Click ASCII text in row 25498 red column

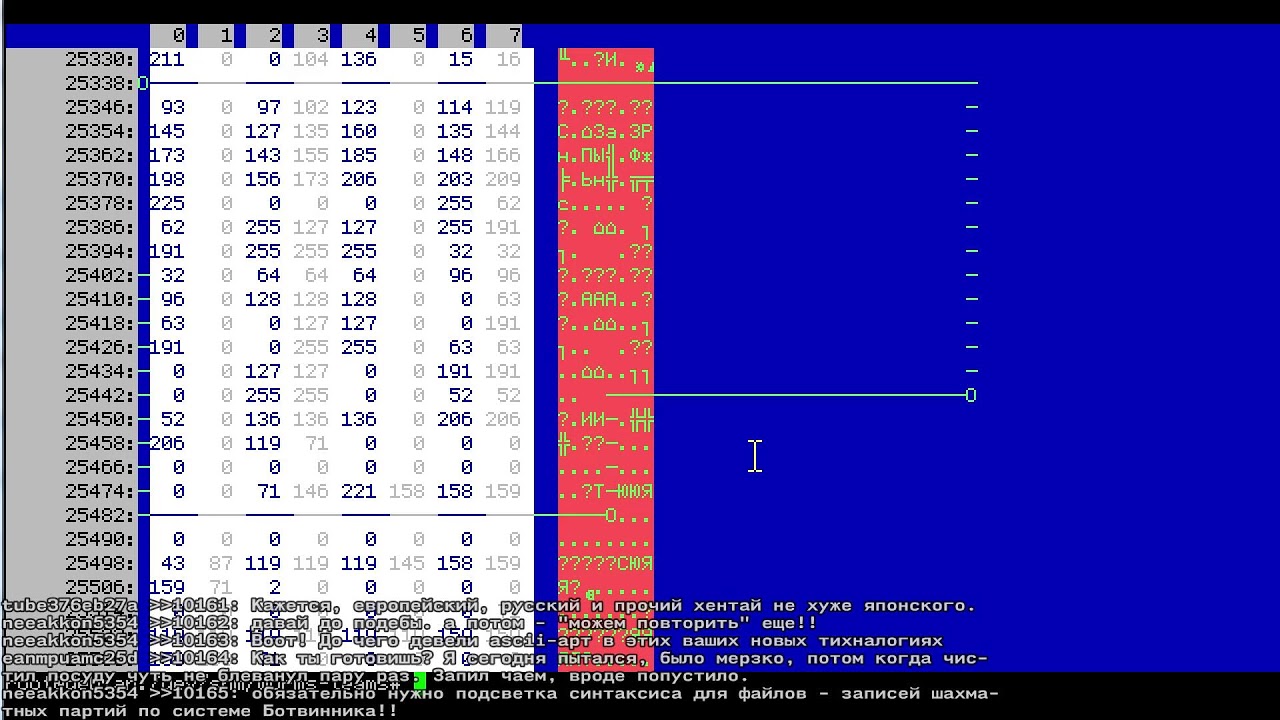(606, 564)
